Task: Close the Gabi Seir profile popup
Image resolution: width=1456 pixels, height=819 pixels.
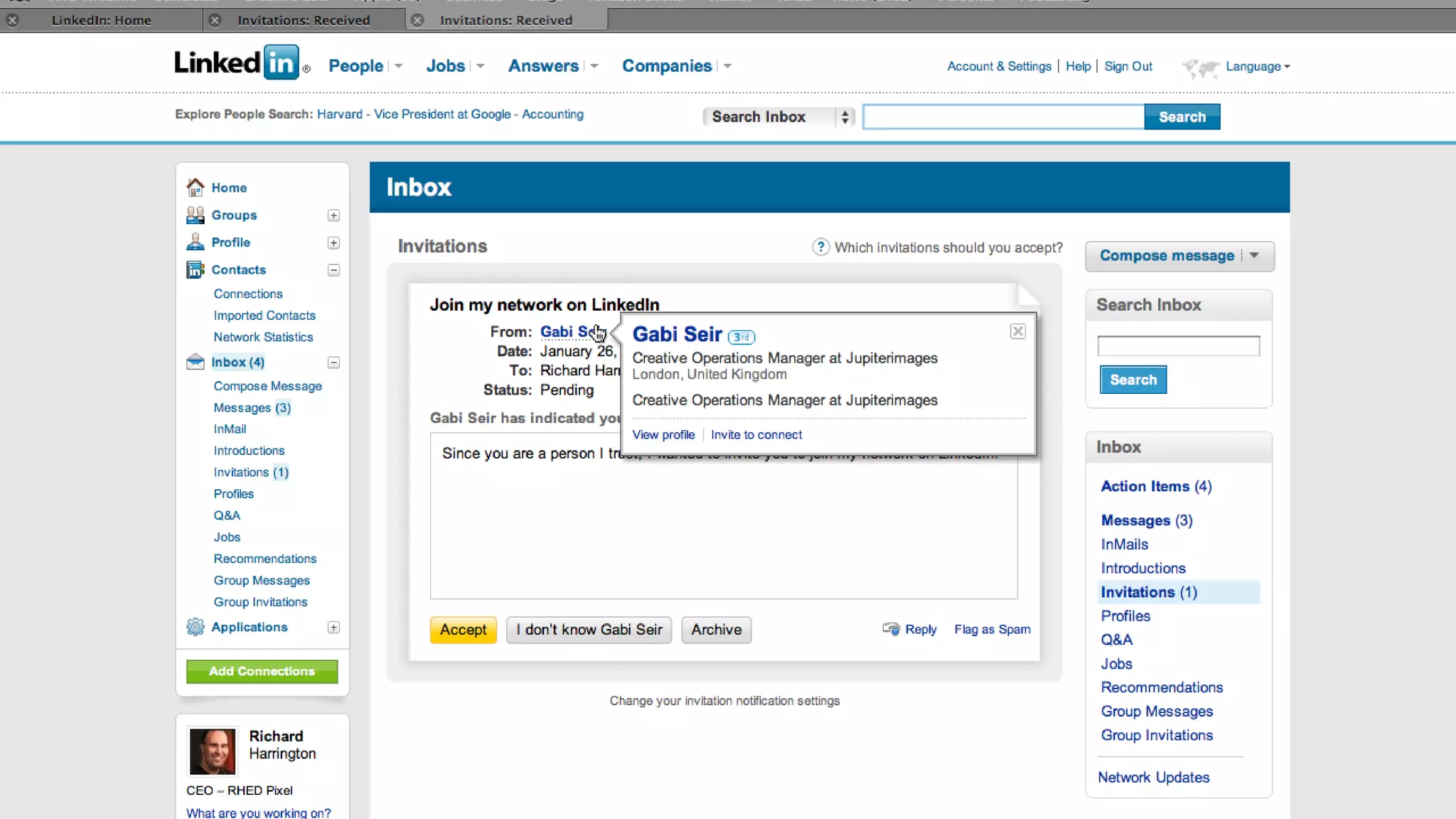Action: (x=1017, y=331)
